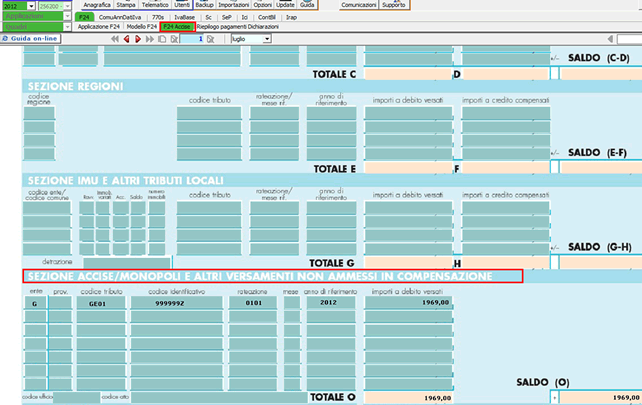Click the codice identificativo field 999999Z
This screenshot has width=642, height=405.
pyautogui.click(x=176, y=303)
